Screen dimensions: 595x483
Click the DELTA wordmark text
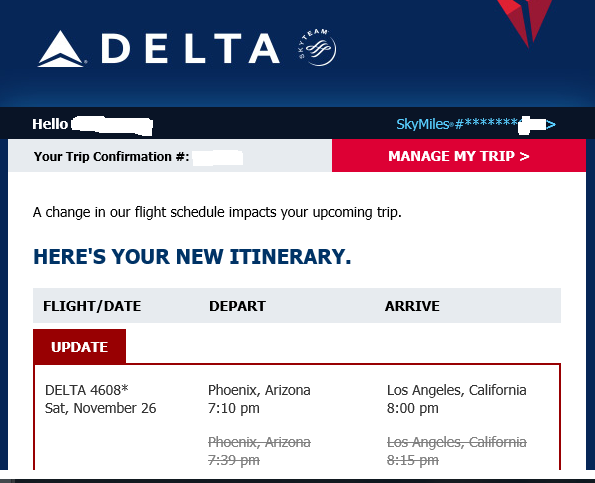[x=190, y=48]
